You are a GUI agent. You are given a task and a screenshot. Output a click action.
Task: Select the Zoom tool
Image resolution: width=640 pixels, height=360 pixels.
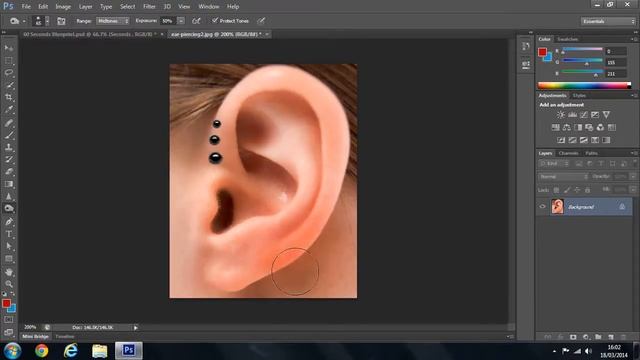[9, 284]
